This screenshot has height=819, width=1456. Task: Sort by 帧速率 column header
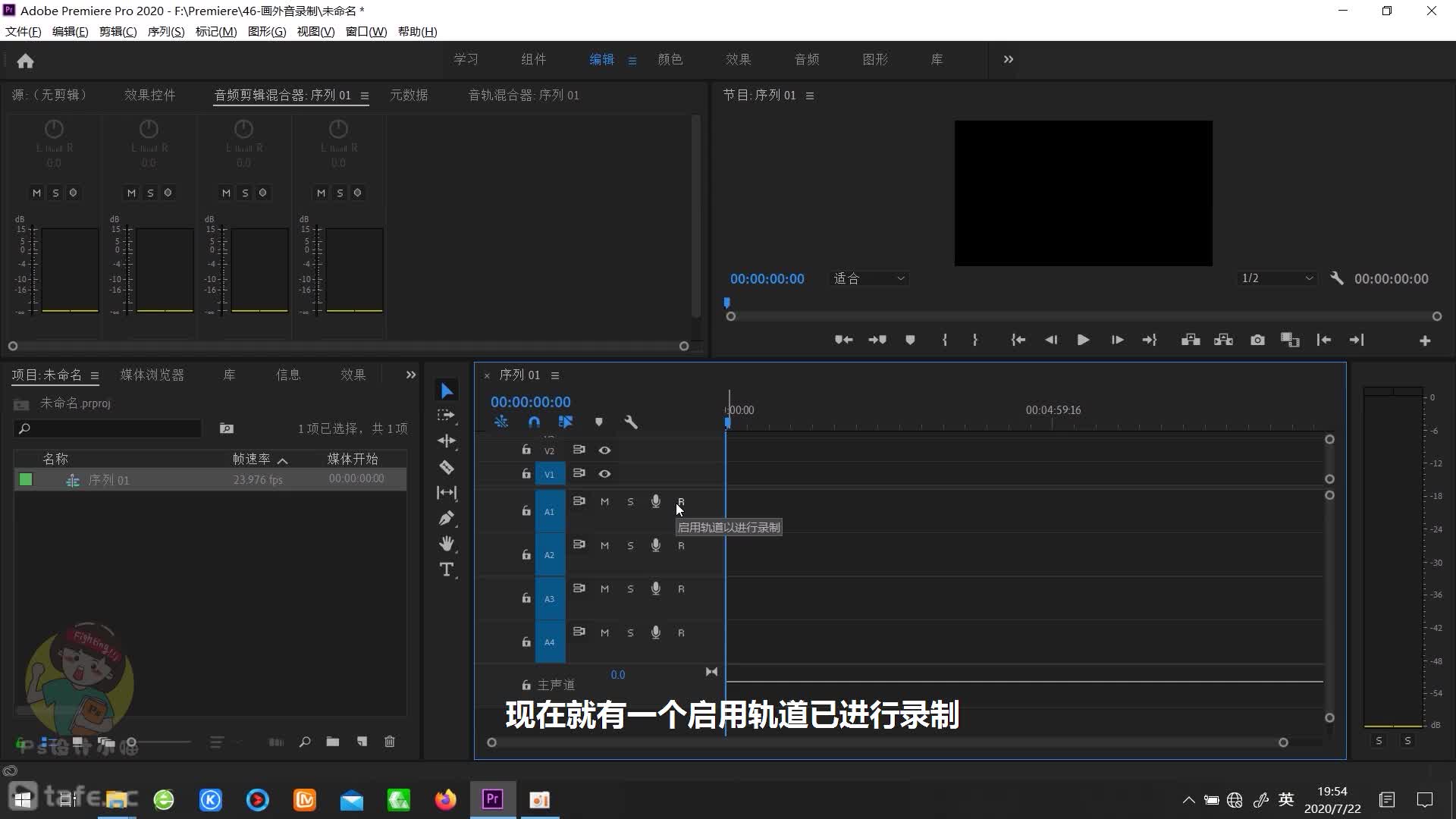pyautogui.click(x=252, y=459)
